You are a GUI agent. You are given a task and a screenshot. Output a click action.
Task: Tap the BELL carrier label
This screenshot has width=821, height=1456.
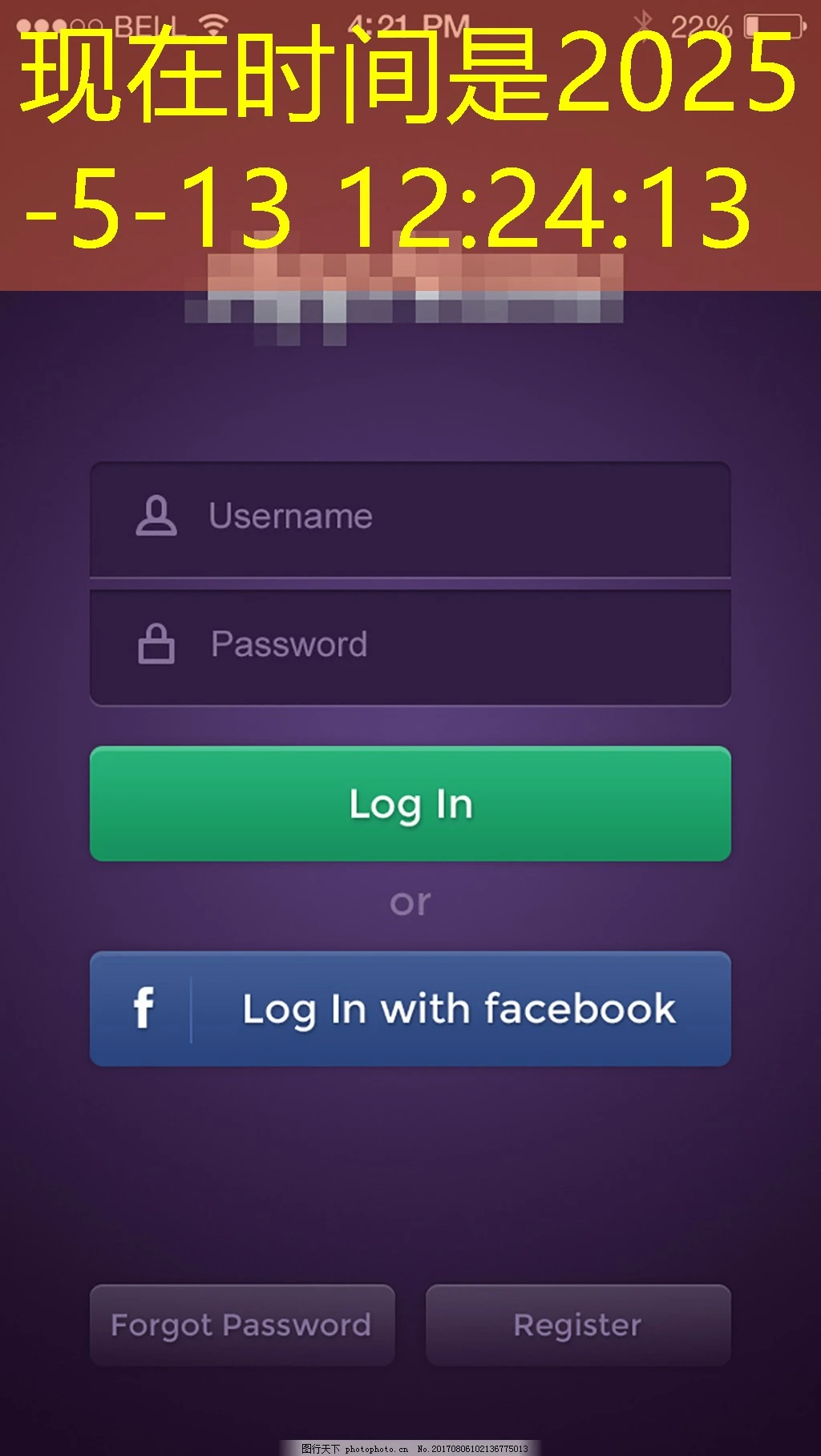coord(146,26)
